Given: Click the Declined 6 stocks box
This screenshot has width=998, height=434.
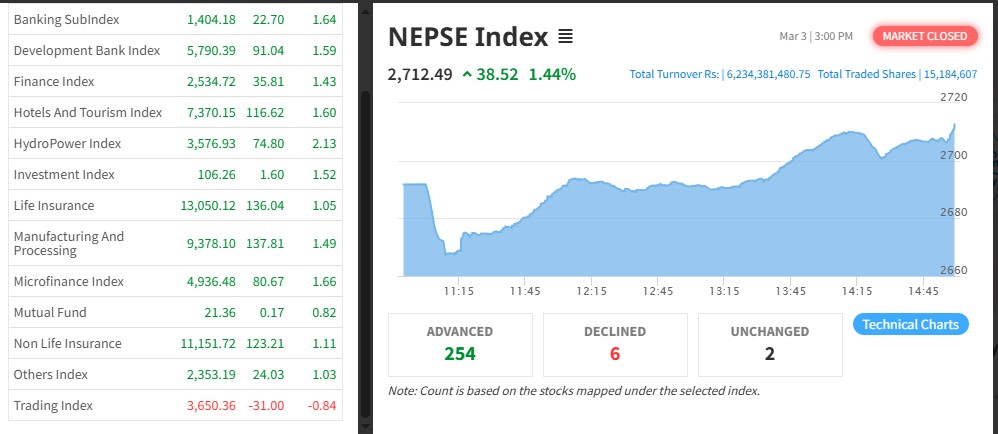Looking at the screenshot, I should pos(615,344).
